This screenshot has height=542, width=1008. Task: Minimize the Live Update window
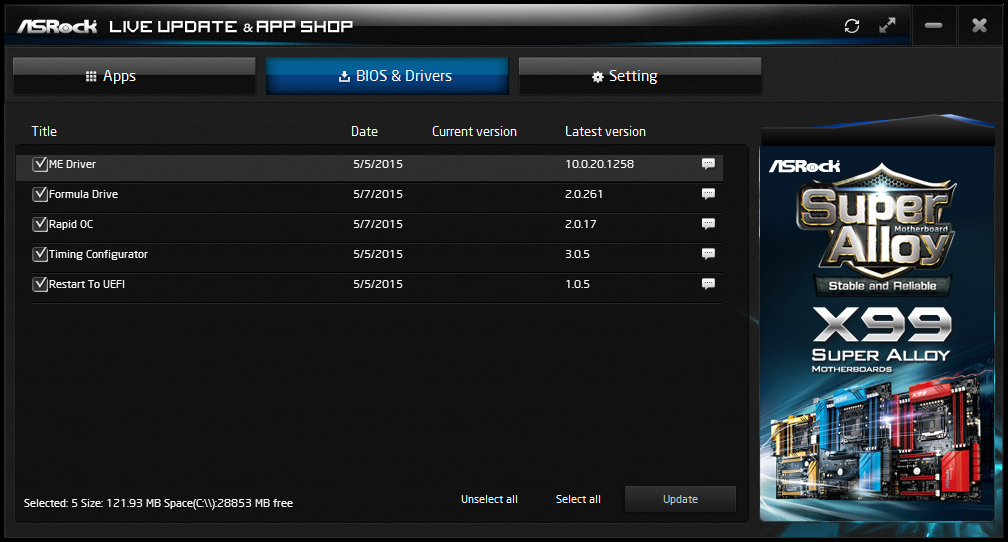pos(933,26)
